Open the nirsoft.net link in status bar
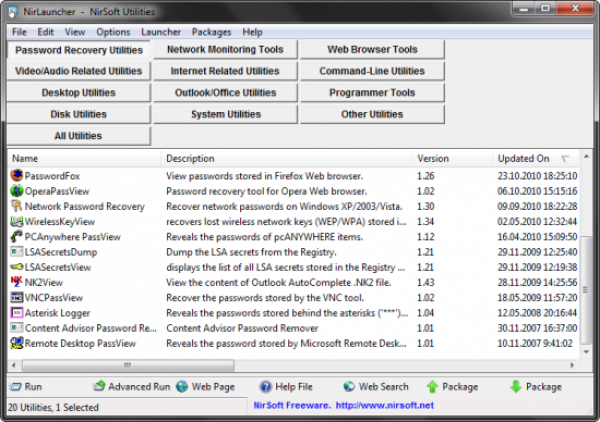 coord(385,405)
